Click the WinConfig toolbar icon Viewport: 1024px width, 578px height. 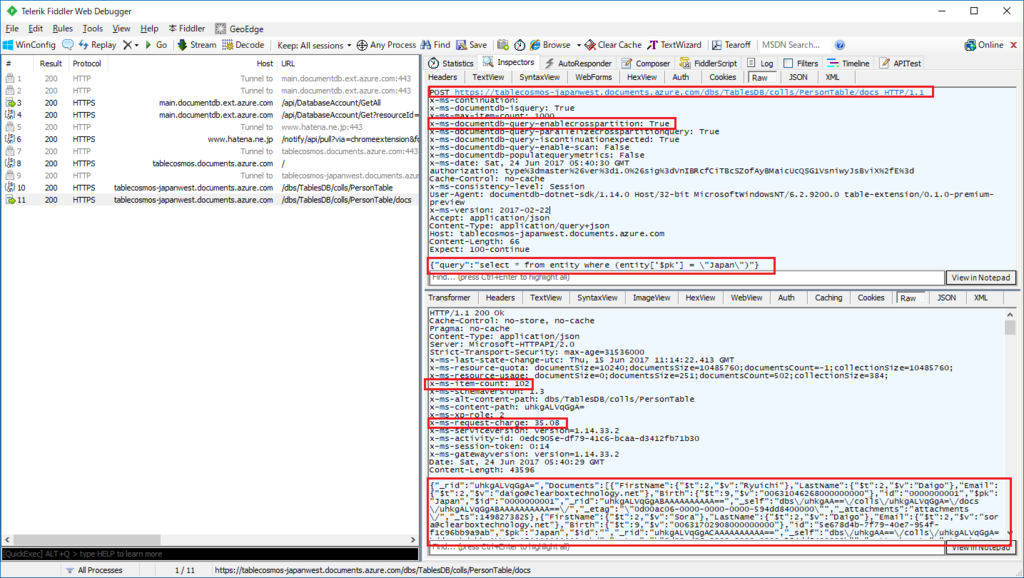click(29, 45)
